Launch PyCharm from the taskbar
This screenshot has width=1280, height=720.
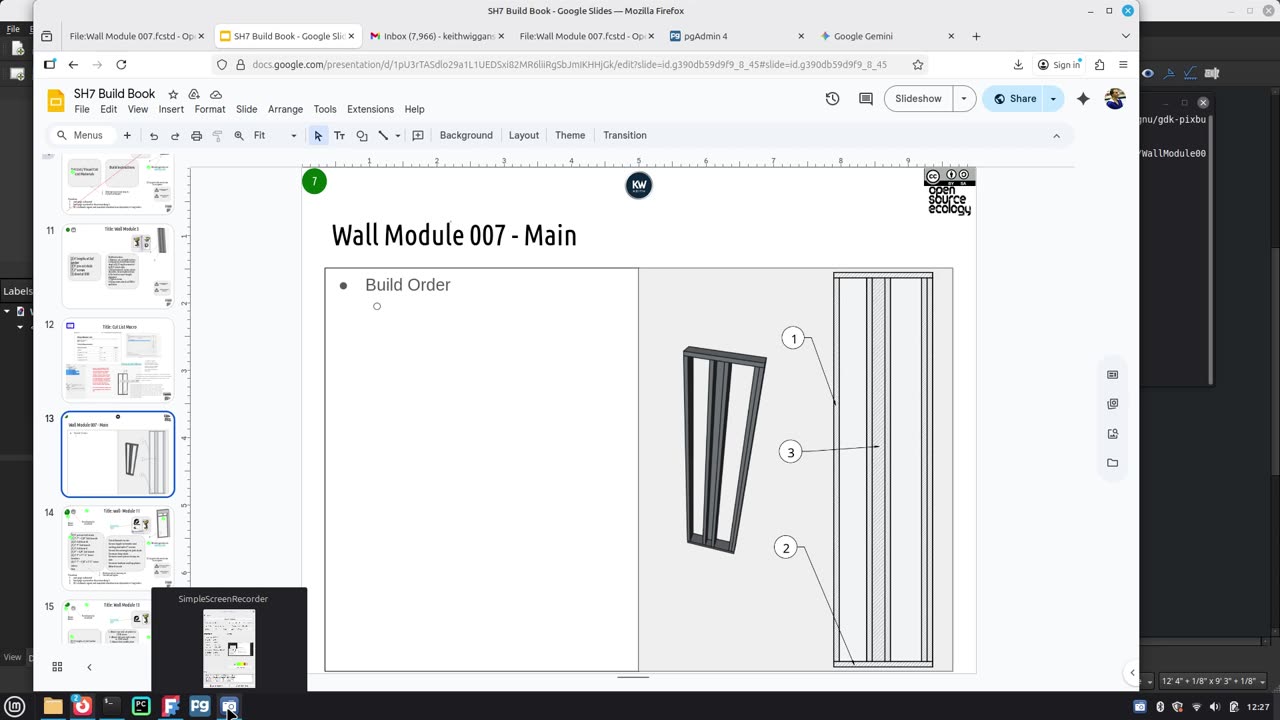click(x=141, y=706)
